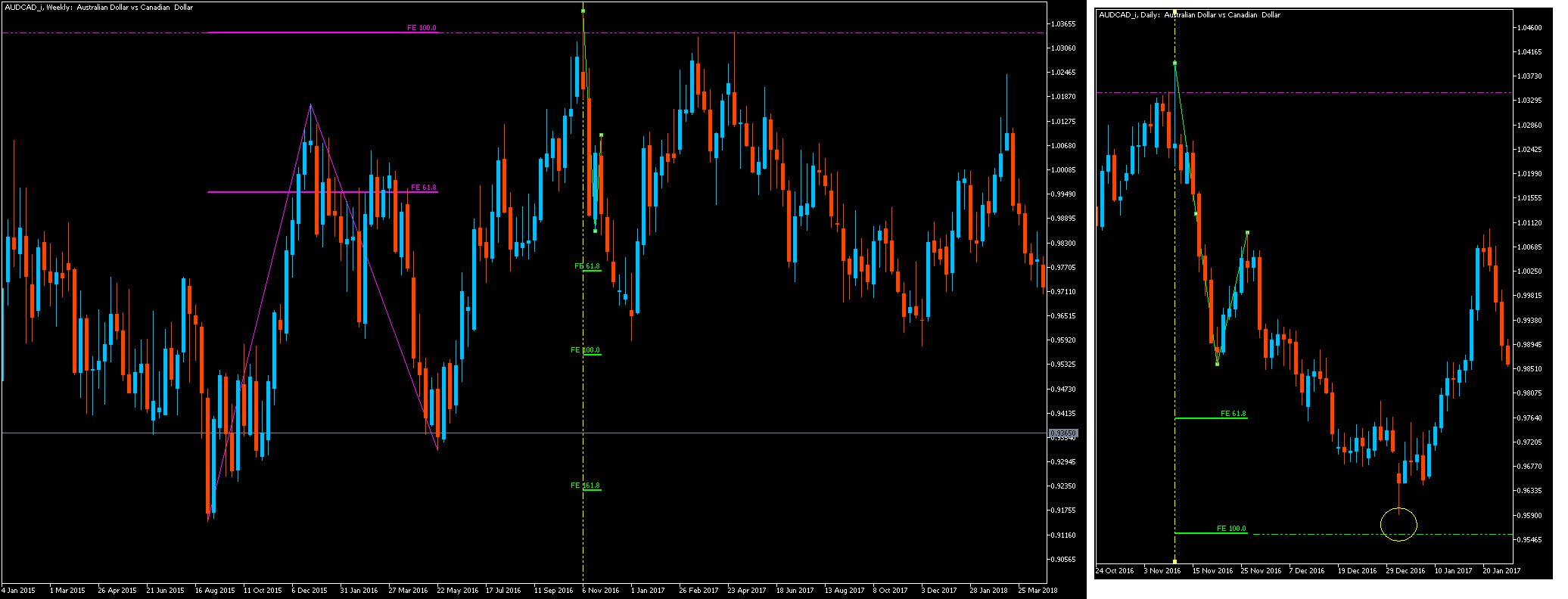Click date 25 Mar 2018 on weekly axis

click(1038, 590)
